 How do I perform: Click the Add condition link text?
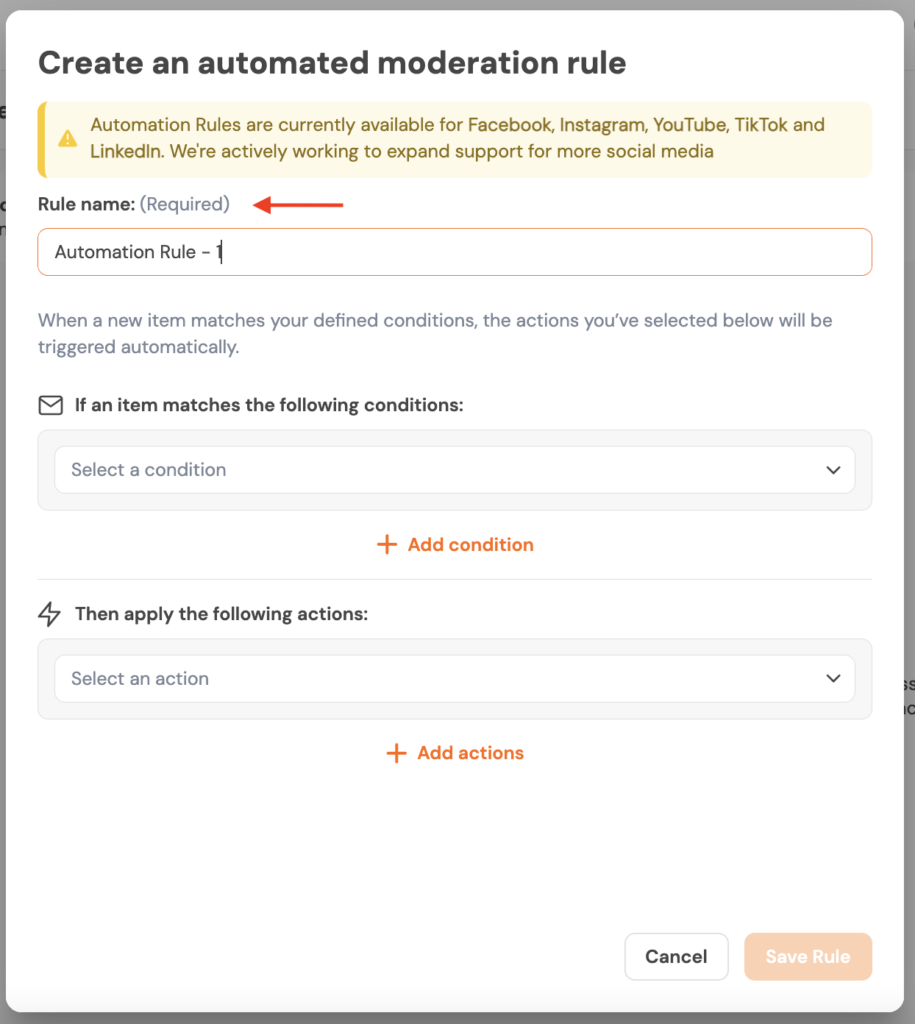pos(470,545)
